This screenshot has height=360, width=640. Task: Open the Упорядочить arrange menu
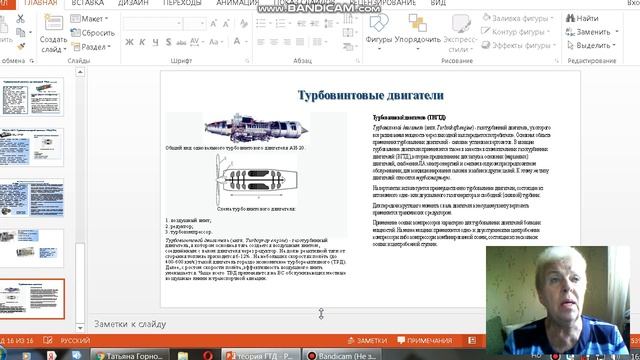pyautogui.click(x=418, y=31)
